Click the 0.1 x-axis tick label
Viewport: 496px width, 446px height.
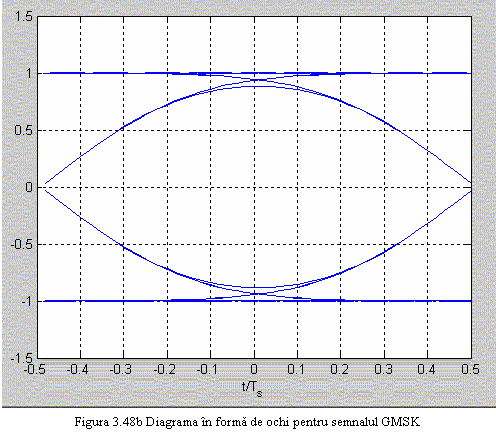pos(296,369)
